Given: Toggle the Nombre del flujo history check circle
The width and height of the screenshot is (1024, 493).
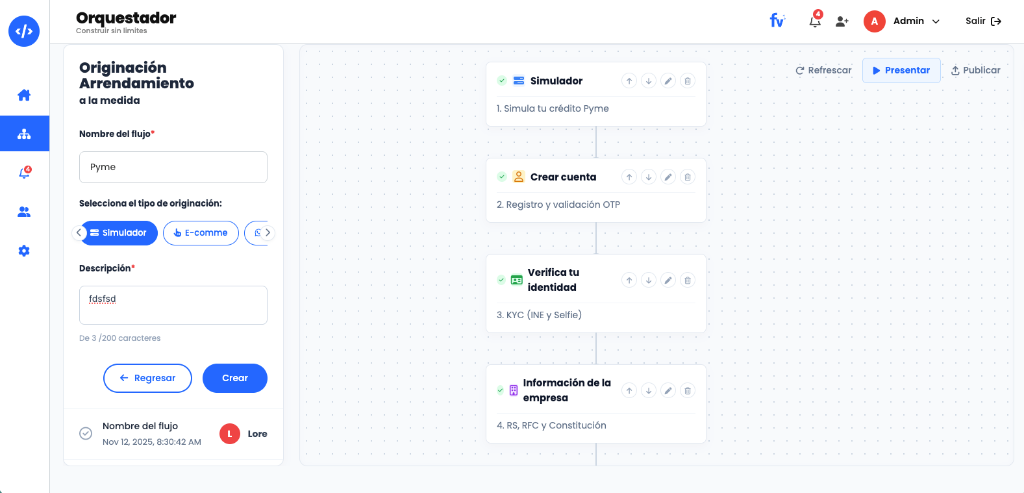Looking at the screenshot, I should 86,434.
